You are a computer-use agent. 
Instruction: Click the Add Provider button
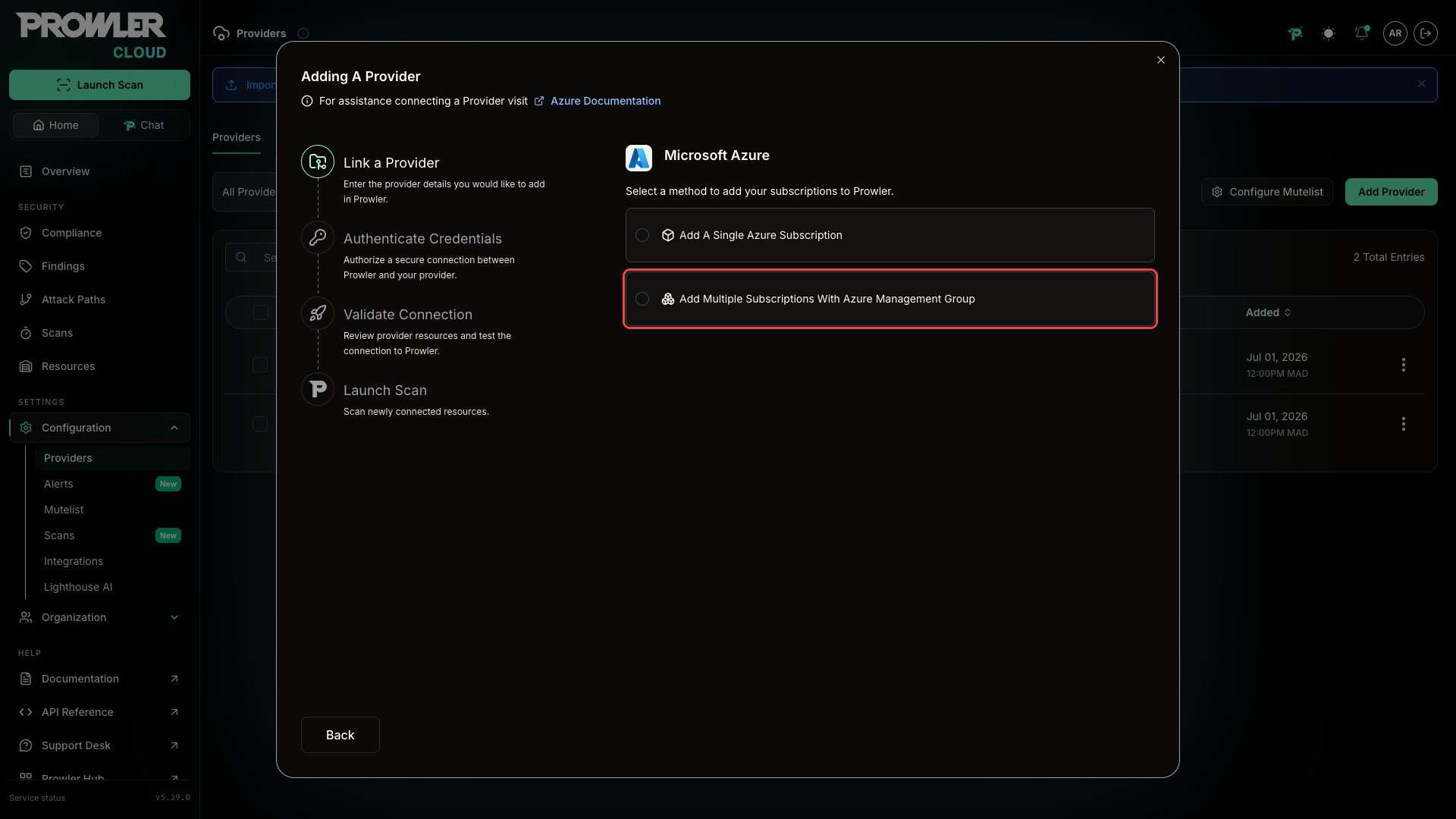(1391, 192)
